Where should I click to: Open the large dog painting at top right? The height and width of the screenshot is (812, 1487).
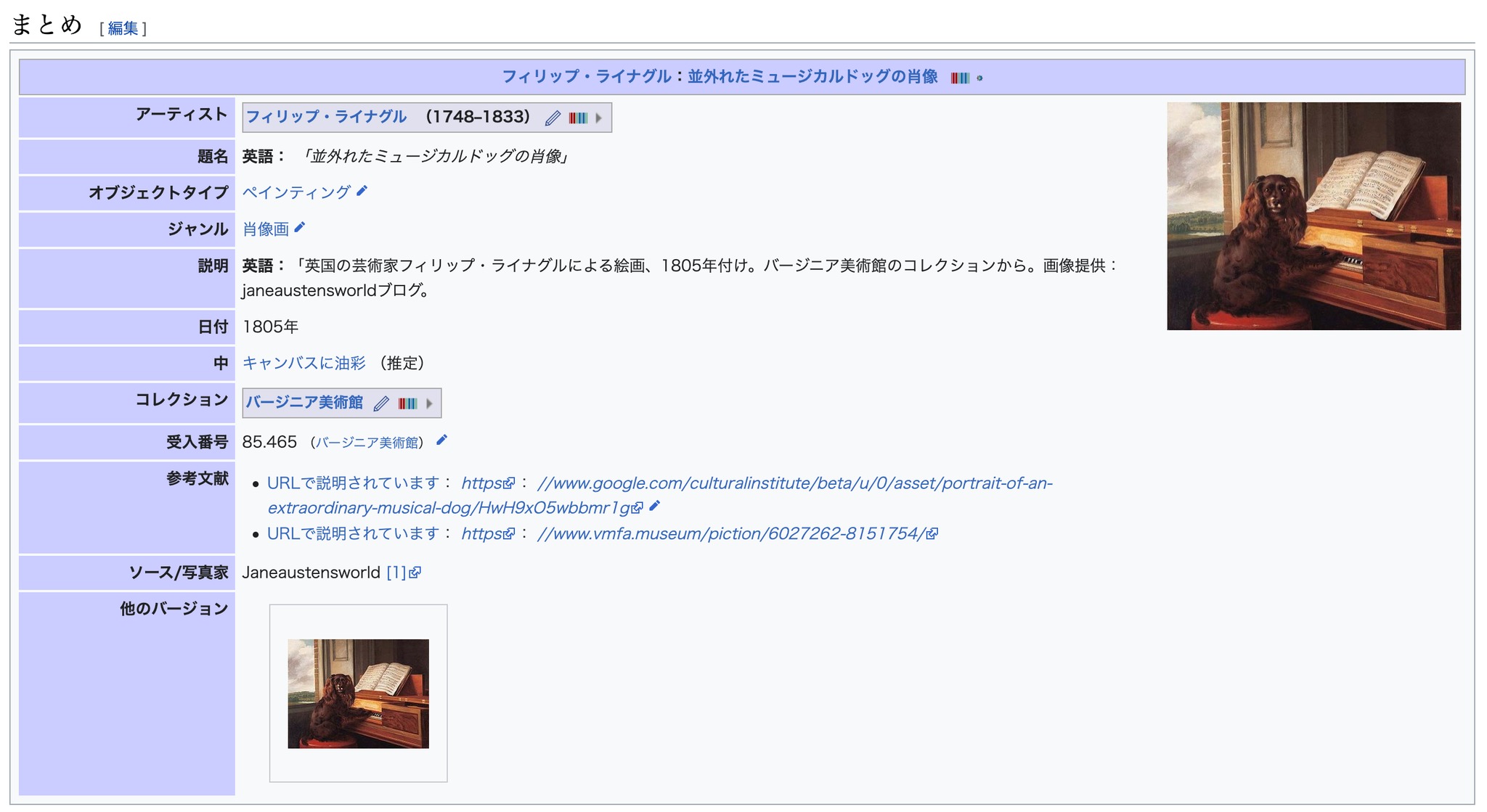pos(1313,216)
